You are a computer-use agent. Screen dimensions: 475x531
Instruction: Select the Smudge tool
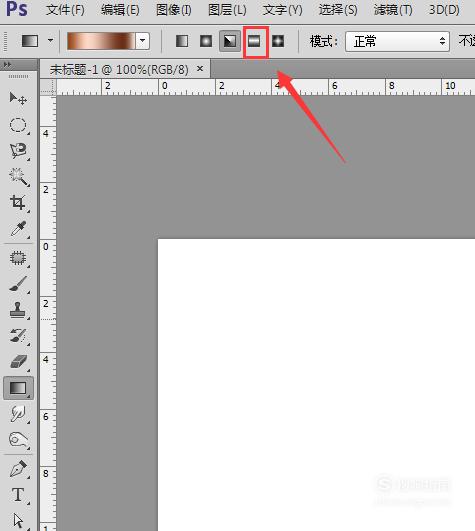click(18, 413)
